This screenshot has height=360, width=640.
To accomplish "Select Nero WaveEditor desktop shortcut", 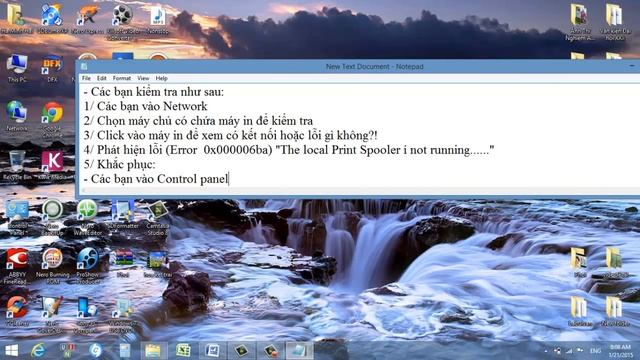I will (x=87, y=218).
